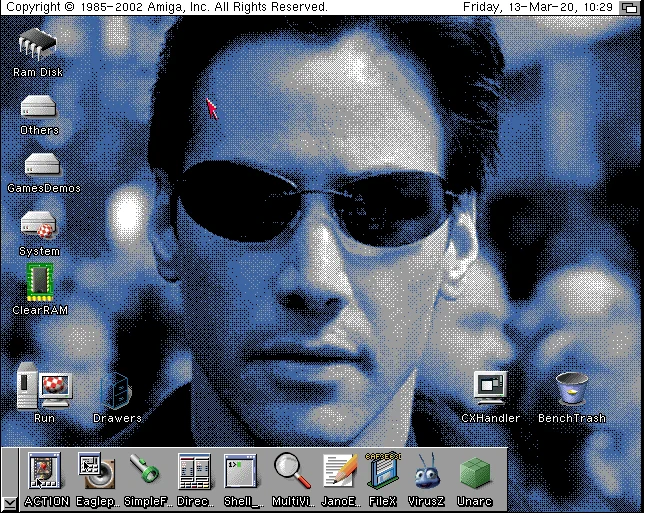The height and width of the screenshot is (513, 645).
Task: Open the BenchTrash bin icon
Action: (572, 388)
